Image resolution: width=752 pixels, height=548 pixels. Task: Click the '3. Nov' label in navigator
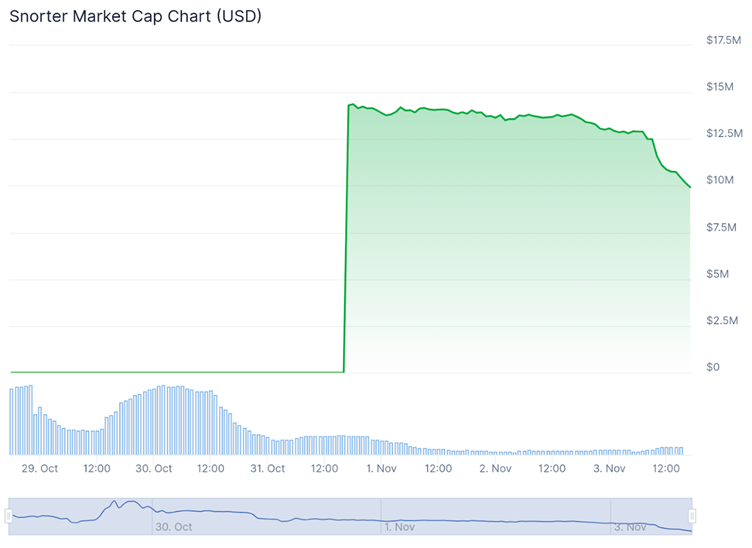630,526
